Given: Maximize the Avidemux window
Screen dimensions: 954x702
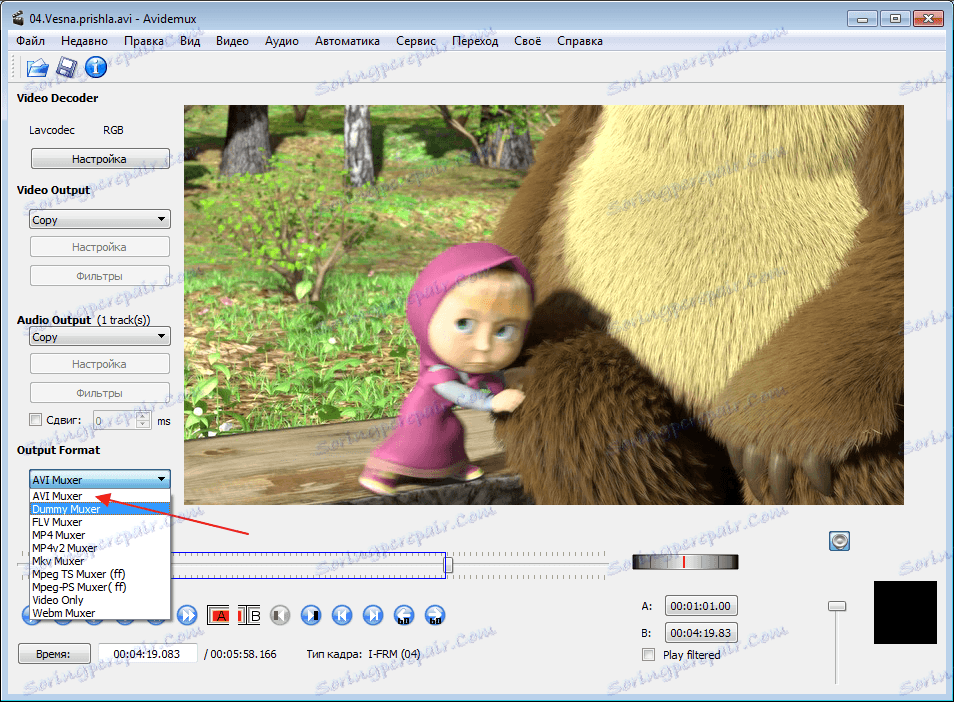Looking at the screenshot, I should click(895, 19).
